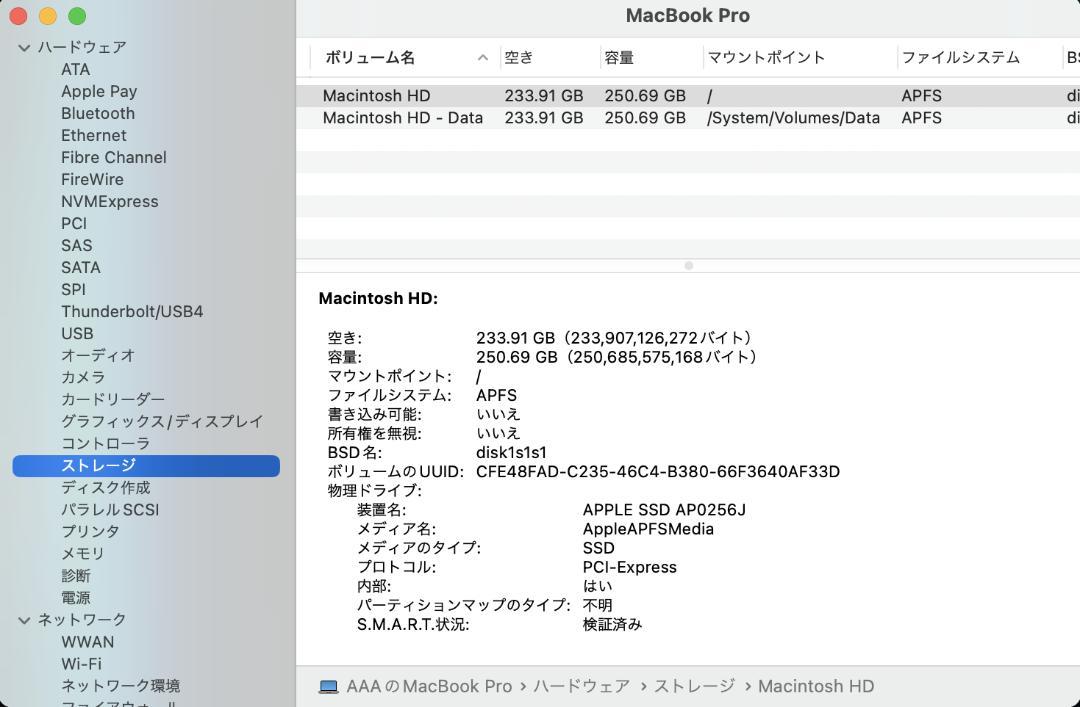Image resolution: width=1080 pixels, height=707 pixels.
Task: Click the /System/Volumes/Data mount point cell
Action: [793, 118]
